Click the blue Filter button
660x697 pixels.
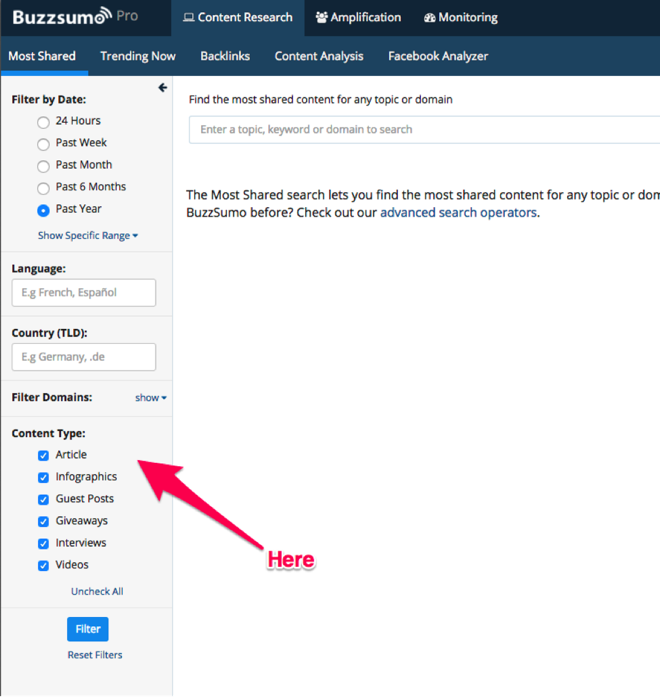pos(88,629)
